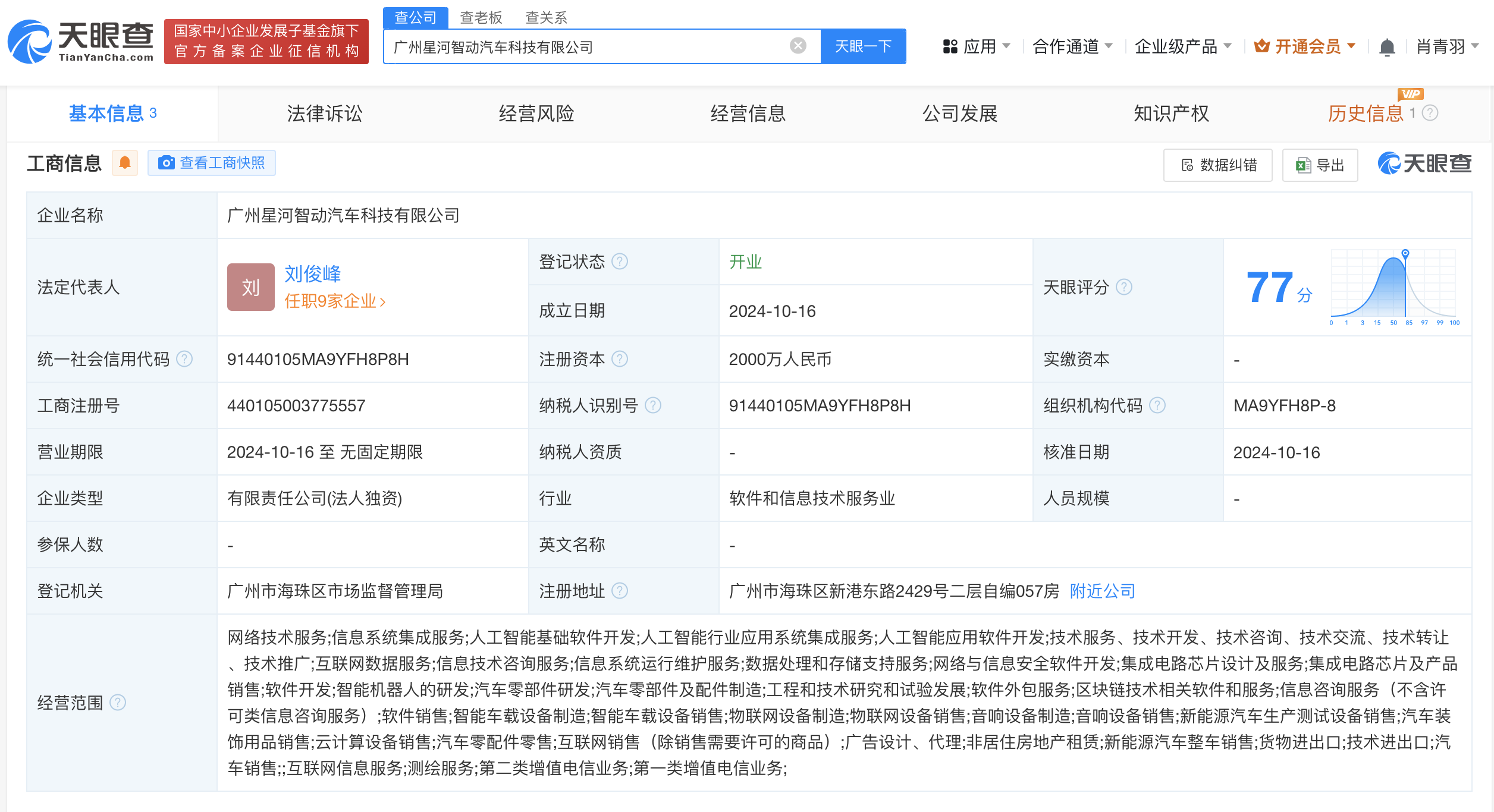Select the 公司发展 tab

[x=961, y=114]
